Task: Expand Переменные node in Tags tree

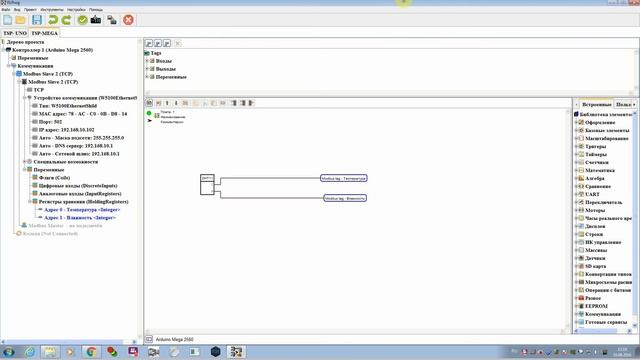Action: [x=147, y=77]
